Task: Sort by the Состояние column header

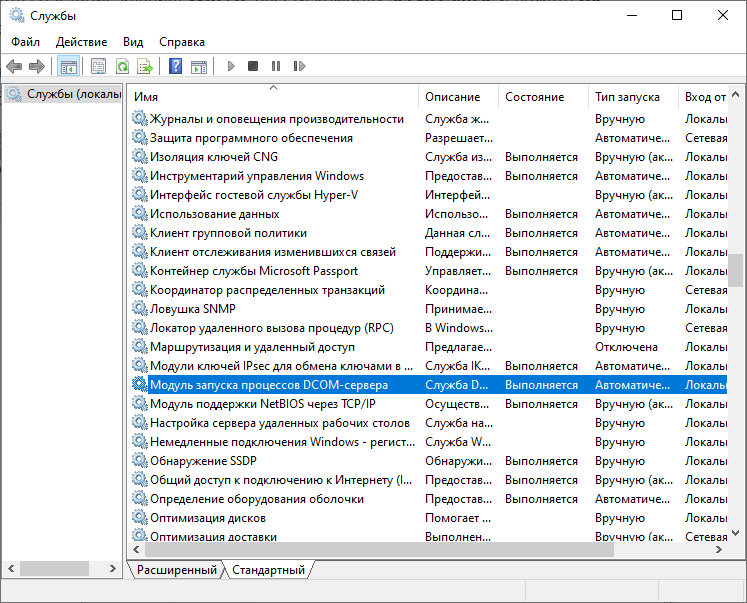Action: pos(544,97)
